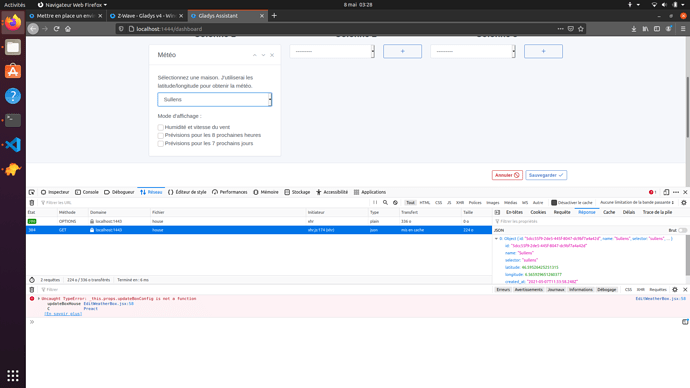Toggle the Erreurs console filter

click(503, 289)
